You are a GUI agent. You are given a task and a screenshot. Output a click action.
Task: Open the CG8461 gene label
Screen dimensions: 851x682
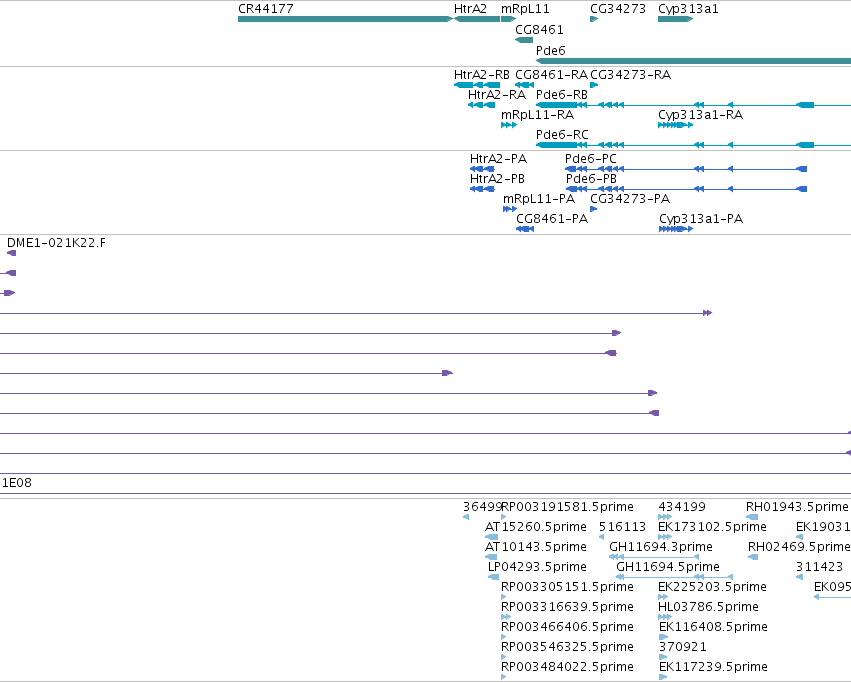(539, 29)
